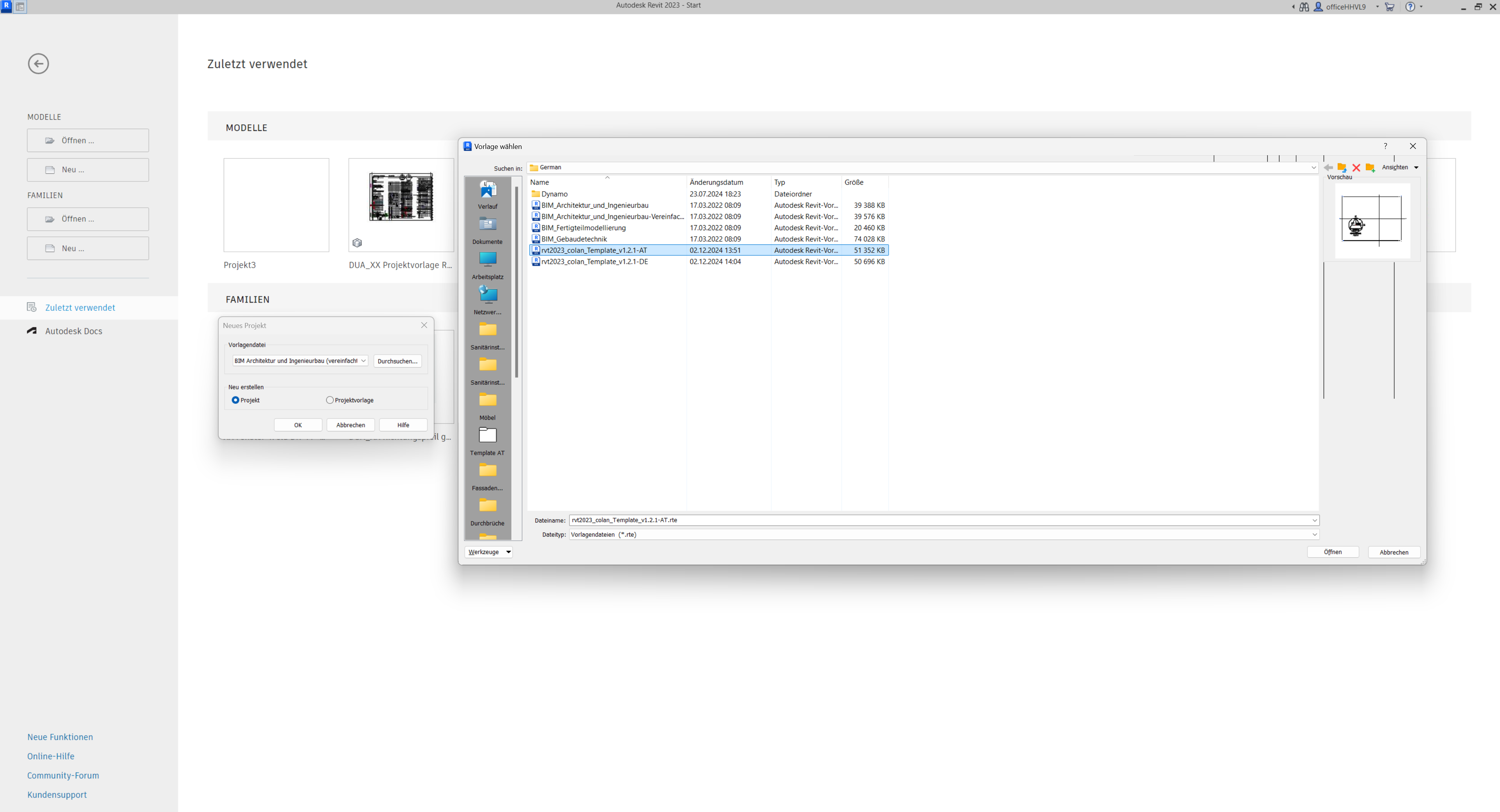
Task: Click Hilfe in Neues Projekt dialog
Action: (403, 425)
